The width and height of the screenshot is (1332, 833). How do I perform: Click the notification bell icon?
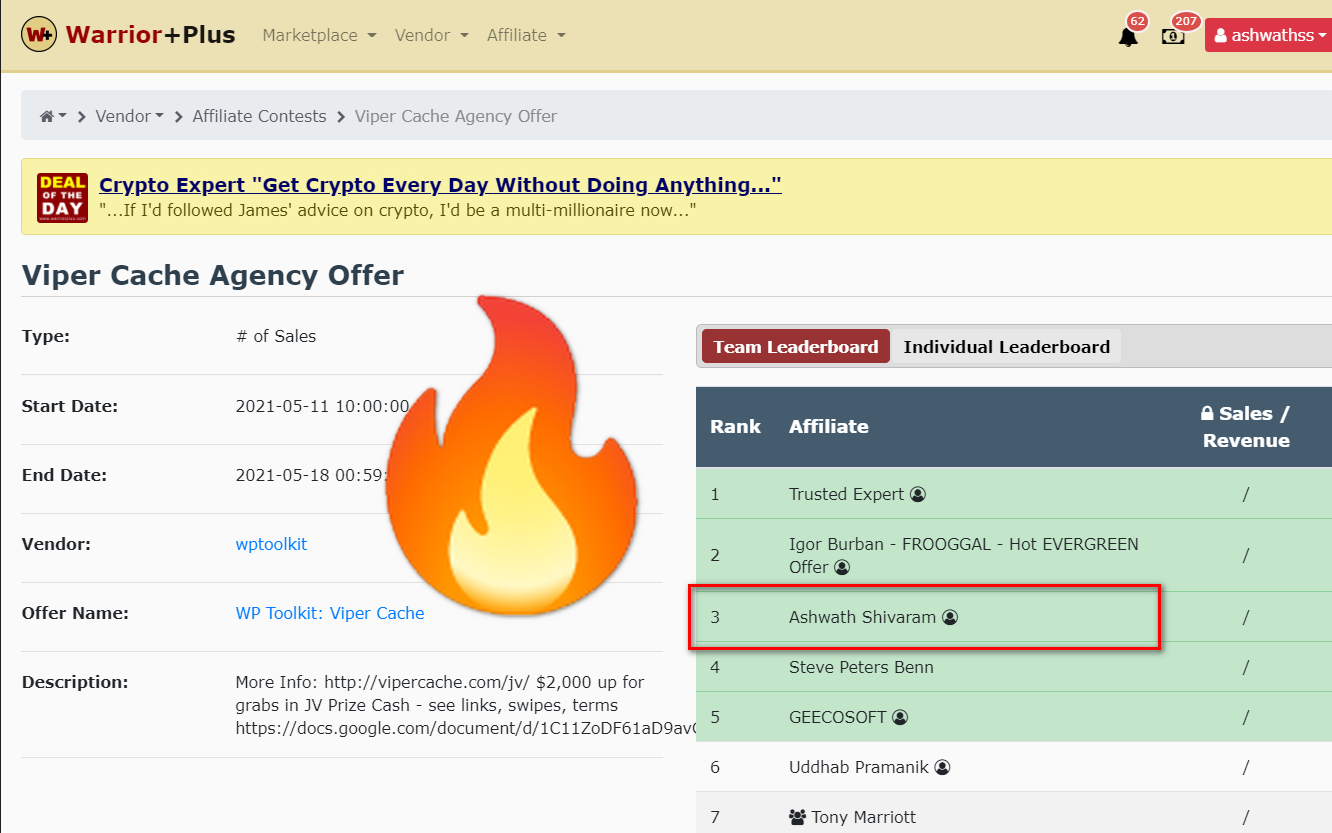pos(1128,37)
